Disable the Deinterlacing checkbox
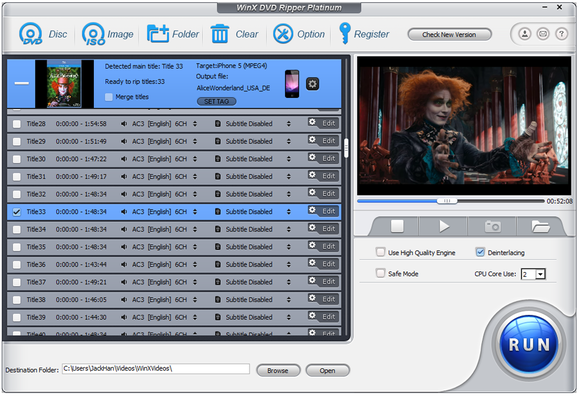Image resolution: width=580 pixels, height=397 pixels. [x=480, y=252]
